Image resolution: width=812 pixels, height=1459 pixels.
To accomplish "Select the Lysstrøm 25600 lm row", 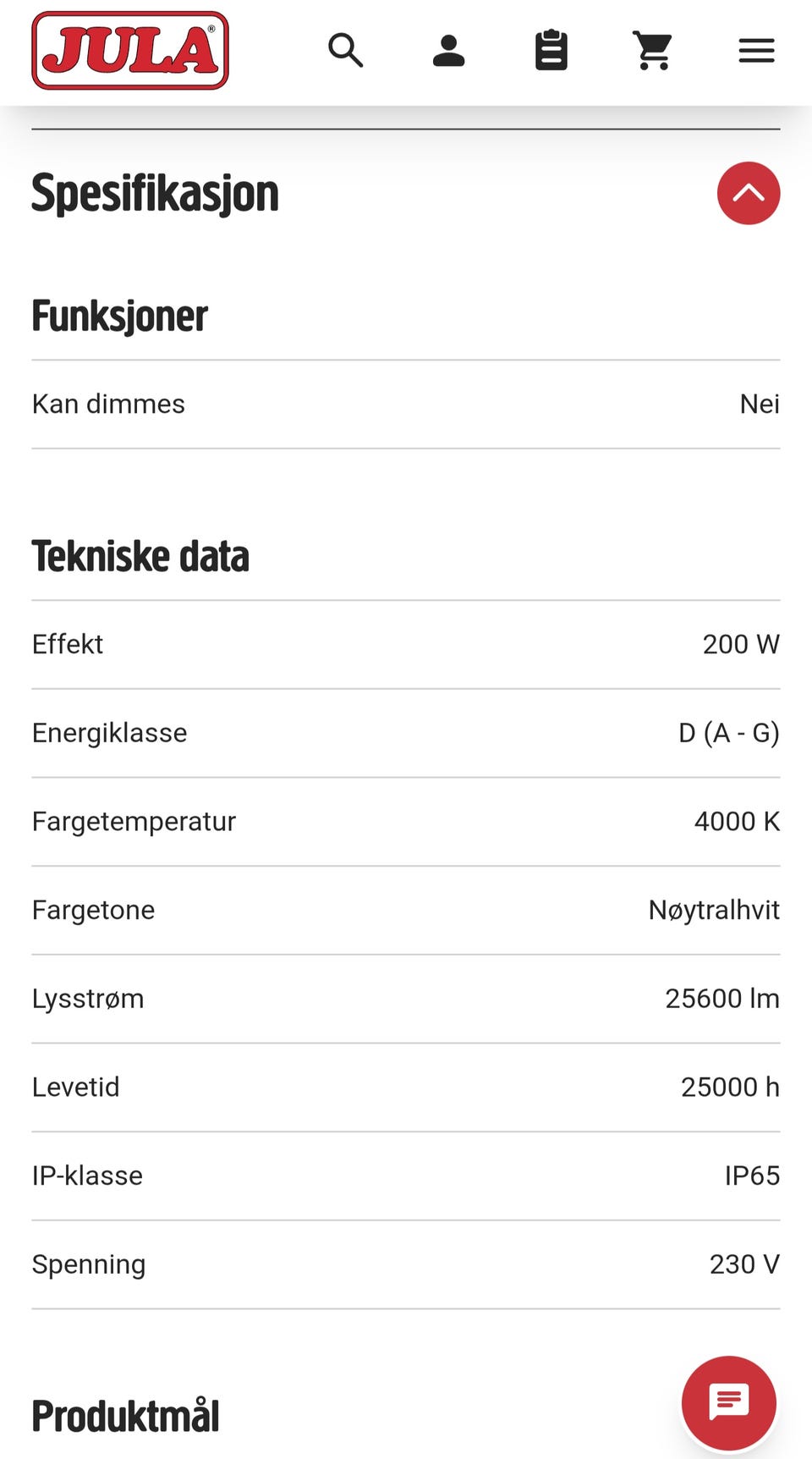I will (406, 999).
